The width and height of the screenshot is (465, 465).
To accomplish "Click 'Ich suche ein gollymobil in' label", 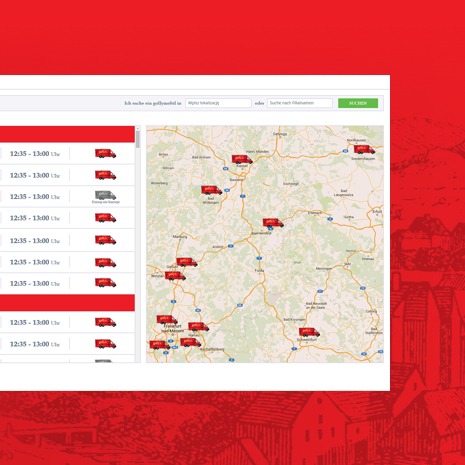I will tap(153, 103).
